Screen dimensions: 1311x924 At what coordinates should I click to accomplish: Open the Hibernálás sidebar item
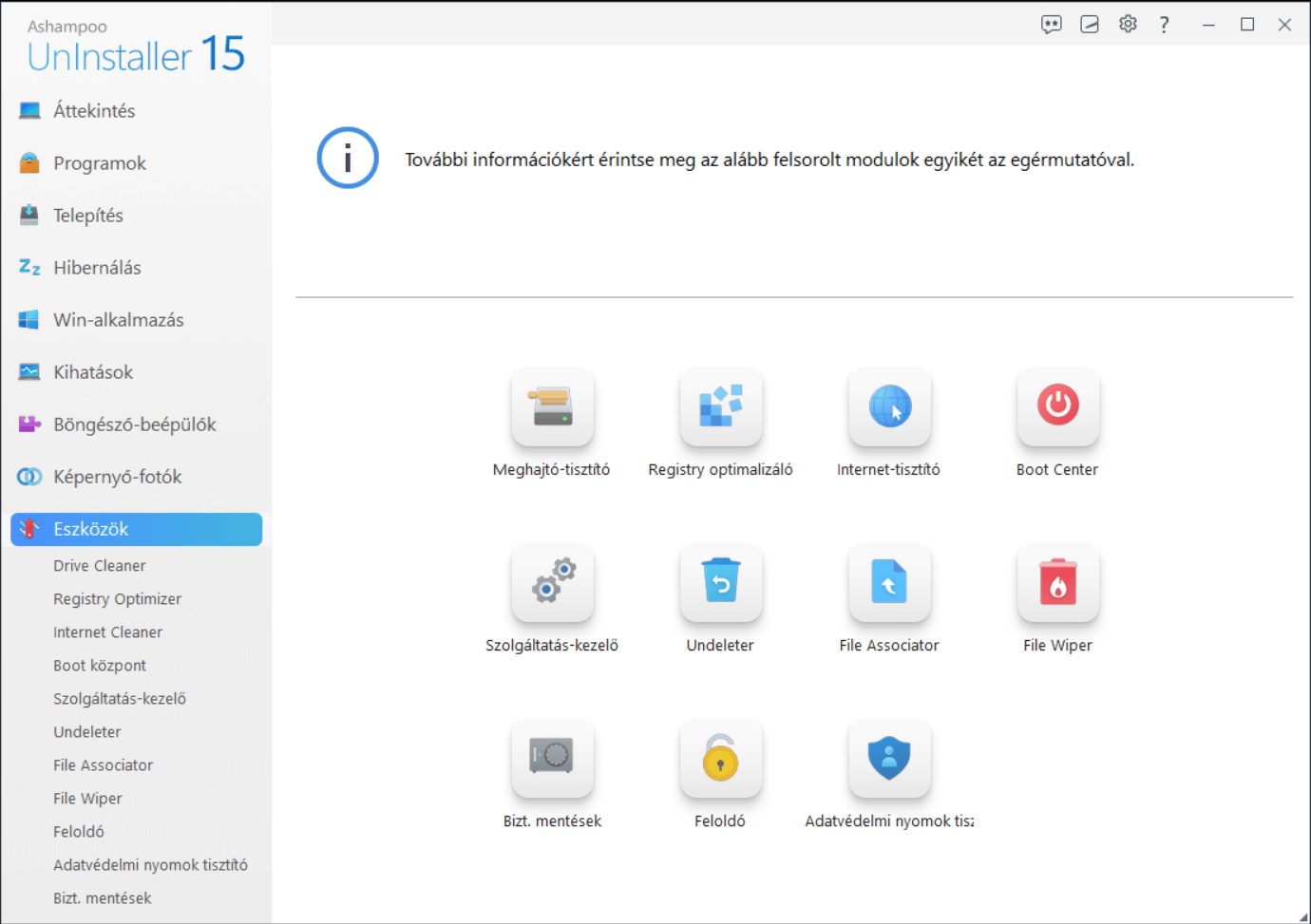(136, 268)
